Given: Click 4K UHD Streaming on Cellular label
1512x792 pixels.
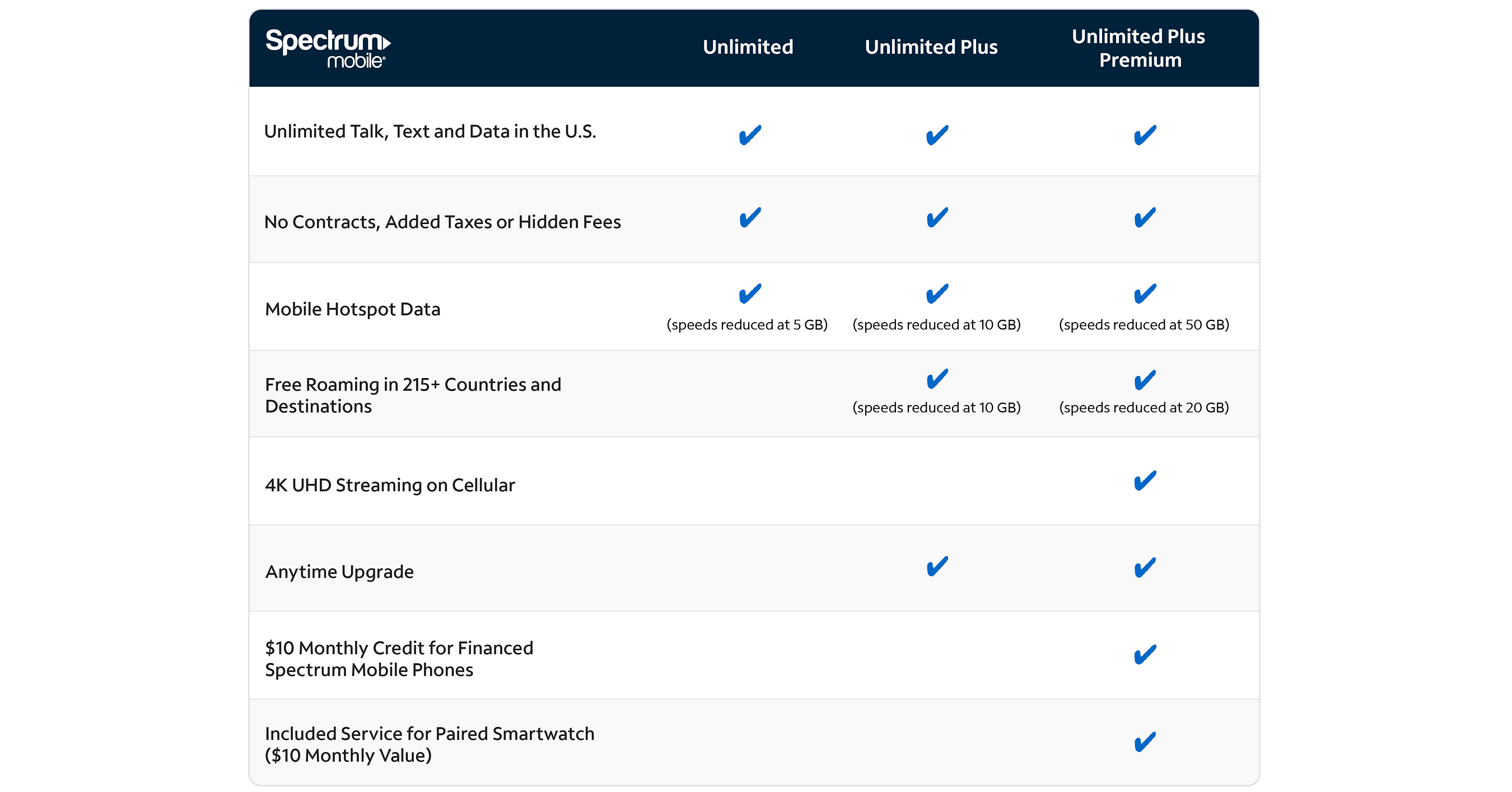Looking at the screenshot, I should point(390,485).
